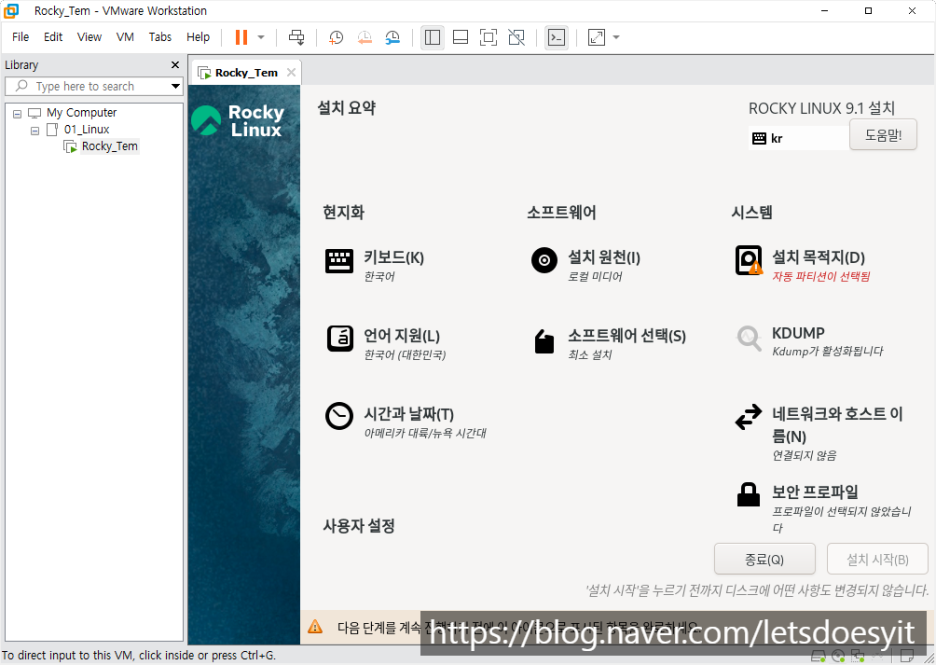Click the 설치 요약 heading
This screenshot has height=665, width=936.
pos(346,108)
